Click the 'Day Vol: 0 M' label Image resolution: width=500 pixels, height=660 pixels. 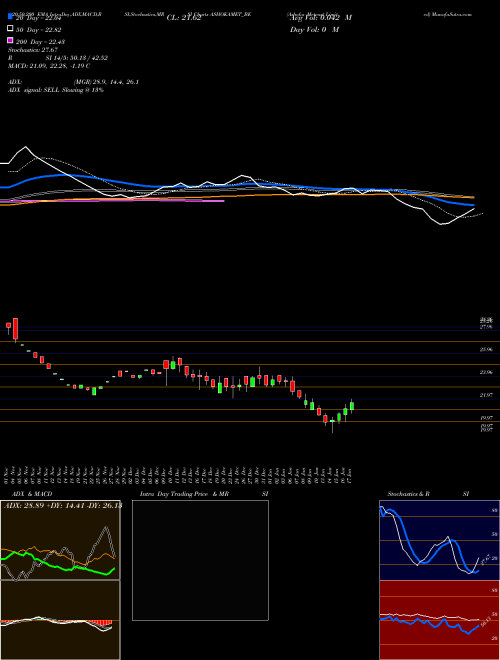pyautogui.click(x=314, y=29)
